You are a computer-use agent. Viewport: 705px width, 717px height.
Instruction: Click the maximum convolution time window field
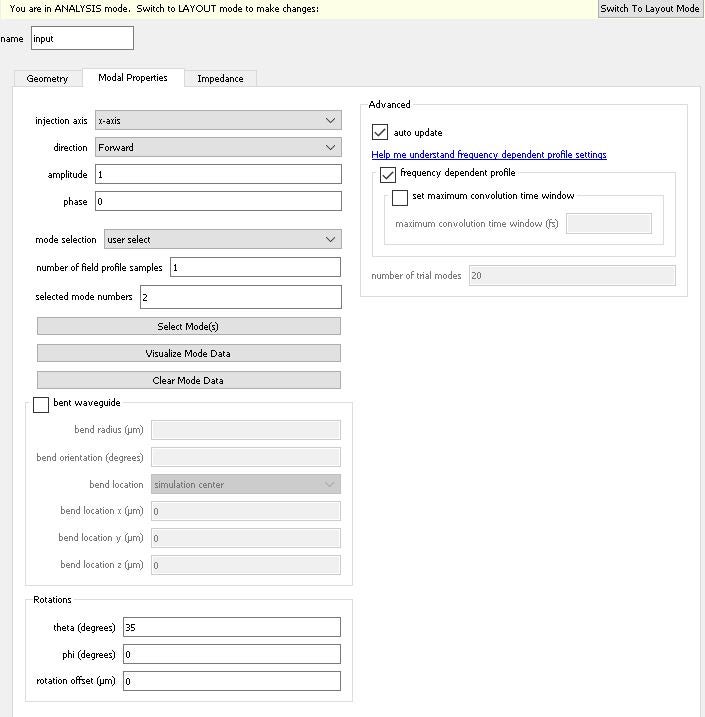tap(609, 224)
